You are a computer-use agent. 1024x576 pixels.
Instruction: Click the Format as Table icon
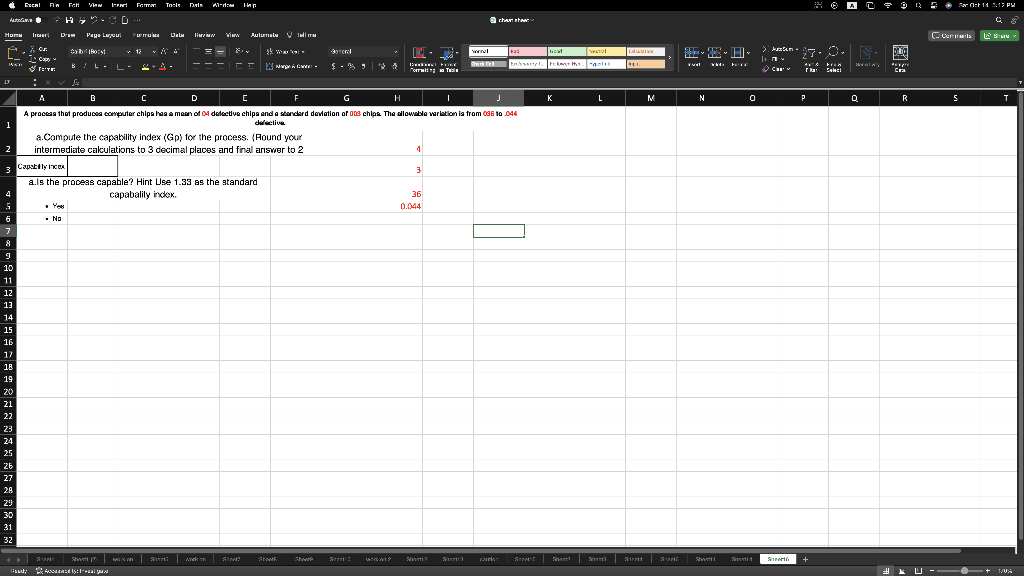tap(447, 53)
